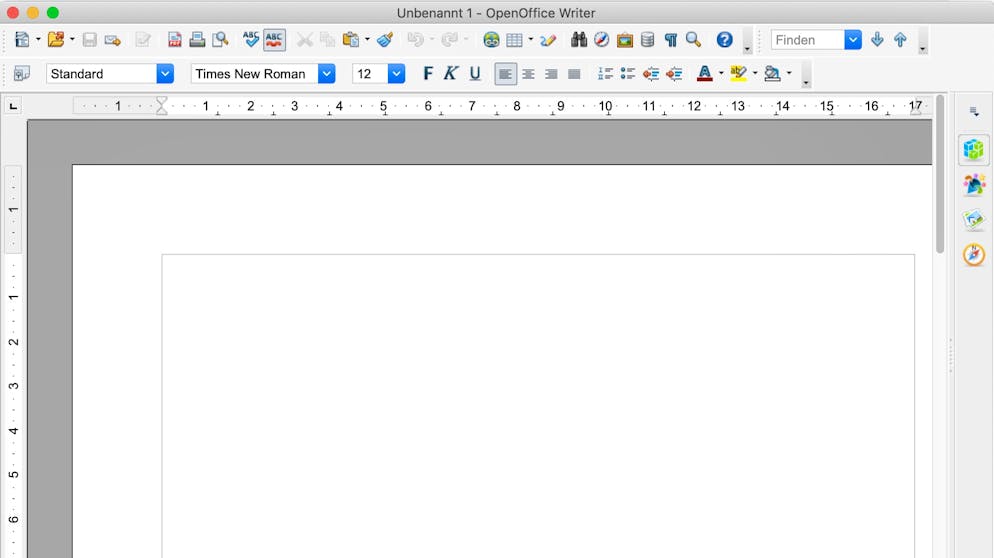Toggle Italic (K) formatting
The height and width of the screenshot is (558, 994).
451,74
